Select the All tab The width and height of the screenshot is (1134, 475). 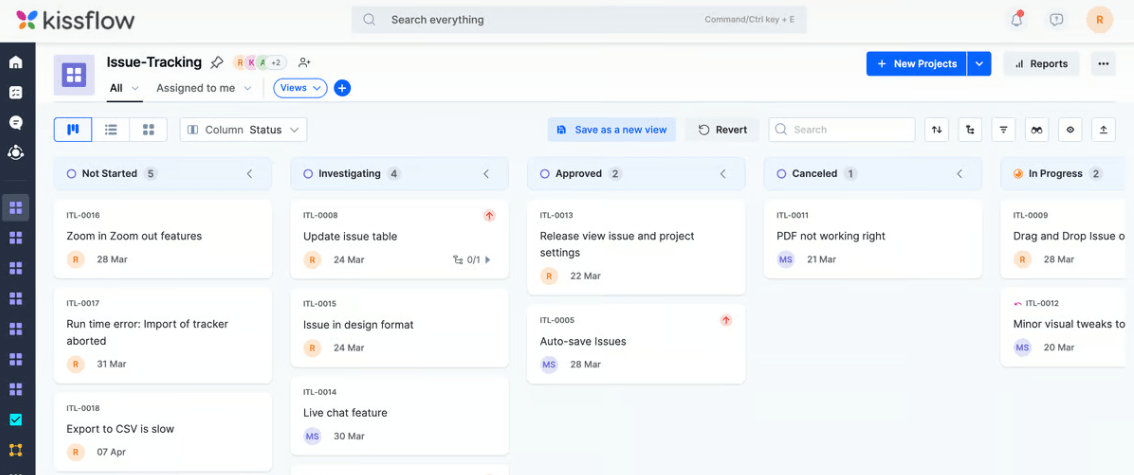116,88
